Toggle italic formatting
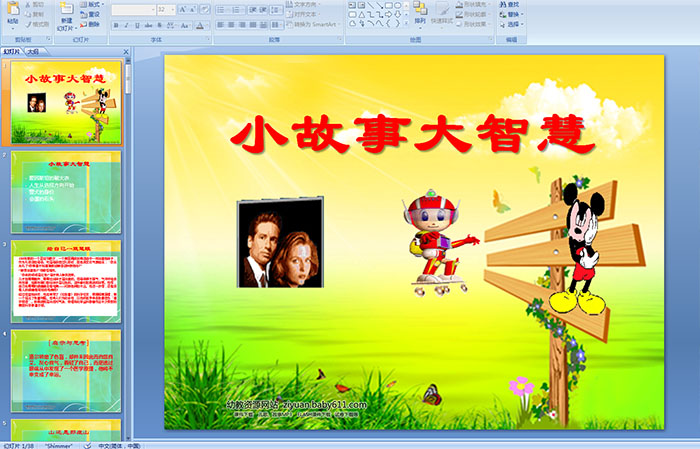Screen dimensions: 700x449 tap(127, 25)
